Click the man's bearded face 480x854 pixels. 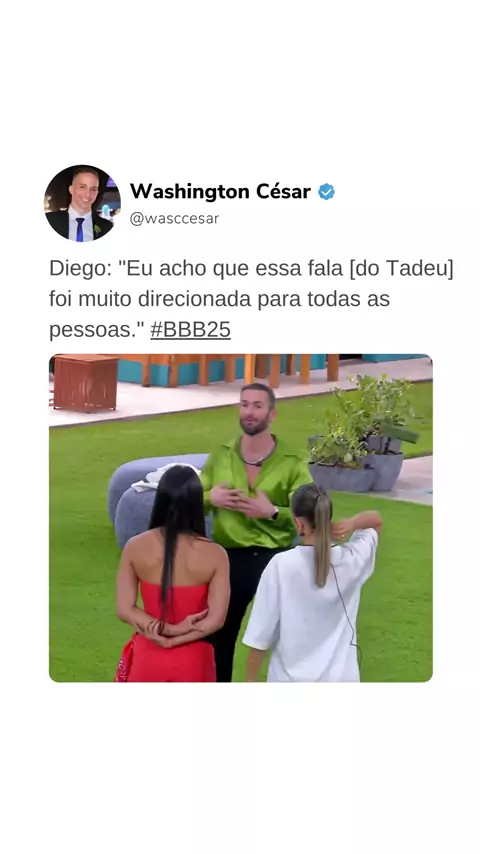tap(256, 411)
